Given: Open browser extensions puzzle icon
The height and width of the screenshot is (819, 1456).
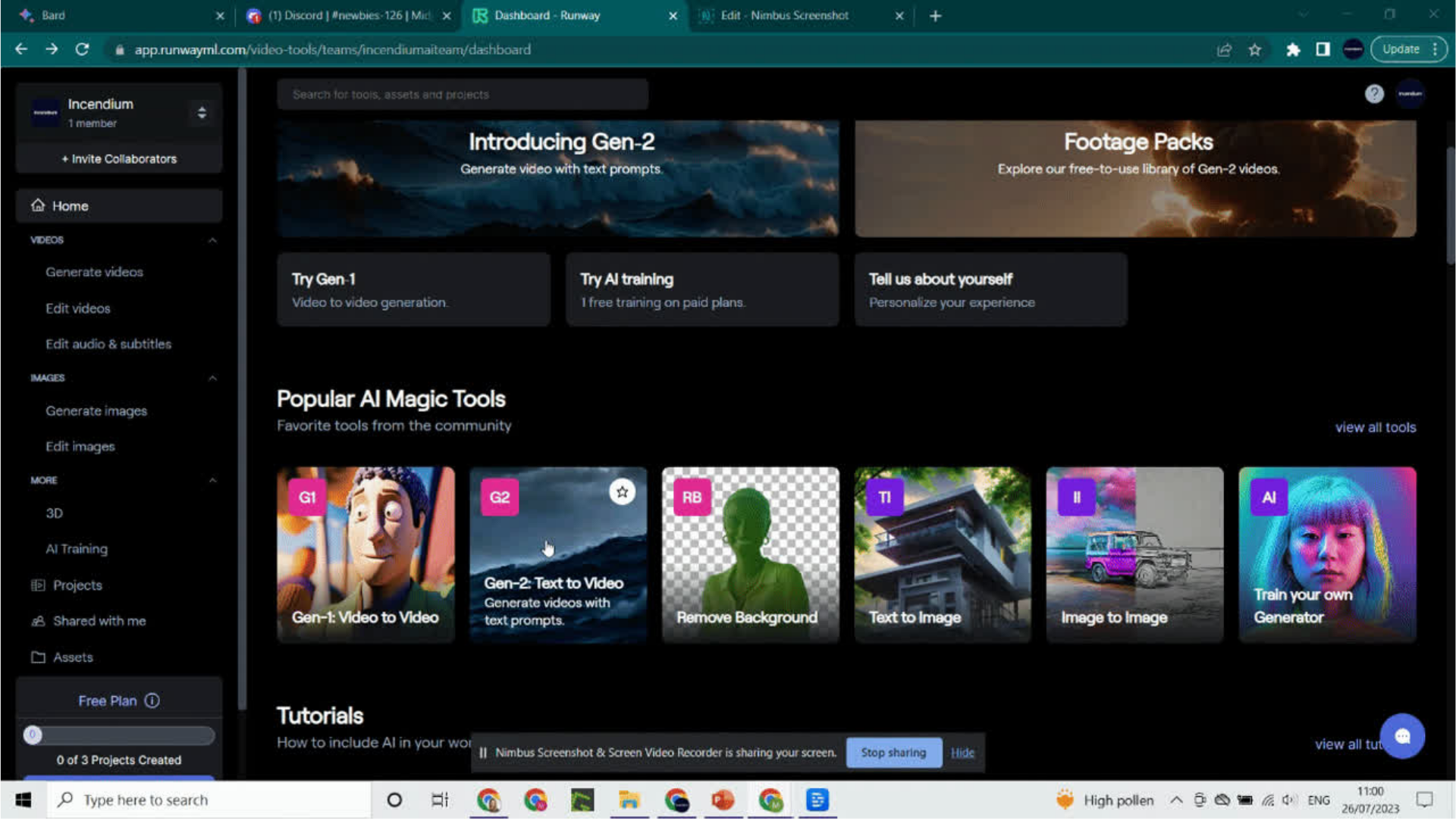Looking at the screenshot, I should (1293, 49).
